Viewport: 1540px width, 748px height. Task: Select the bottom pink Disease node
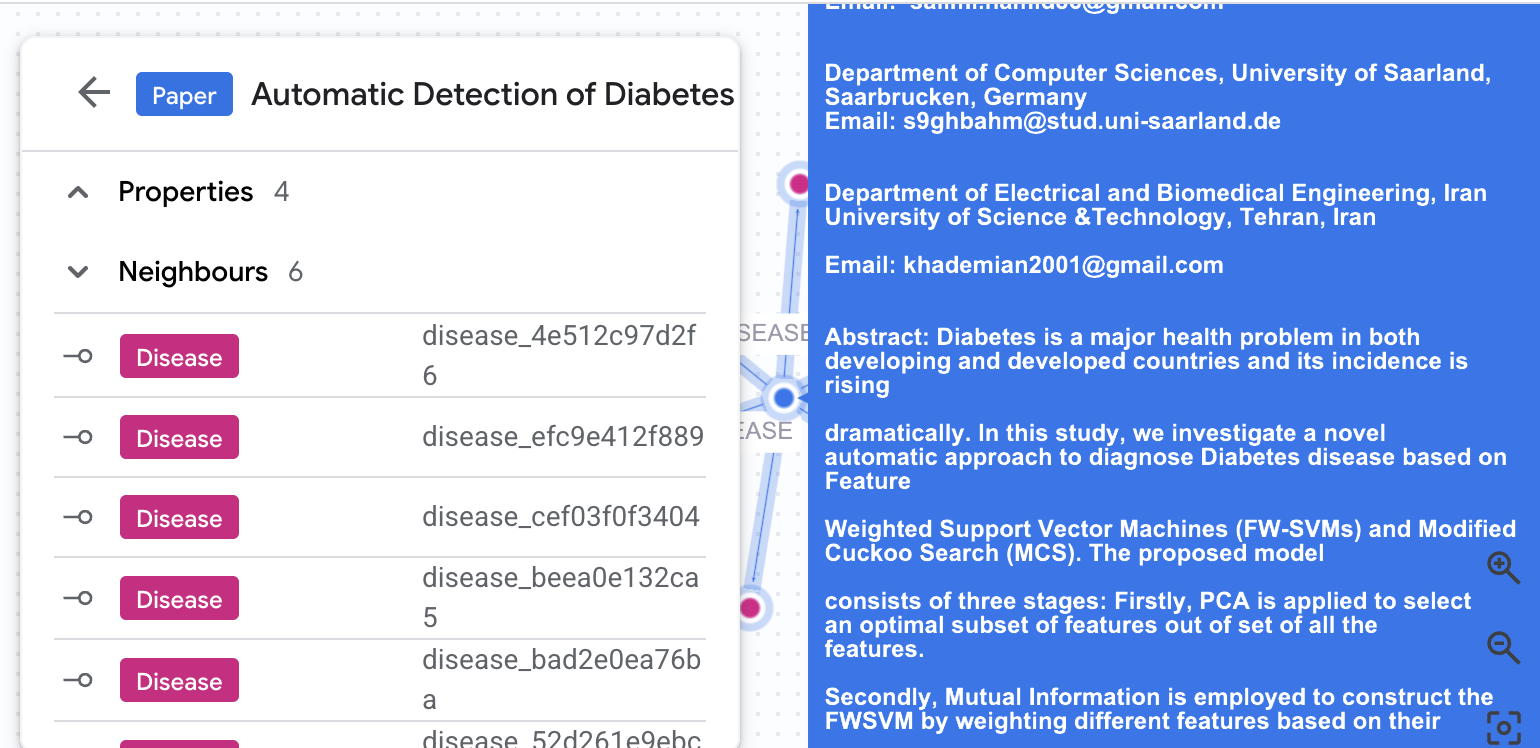pos(750,607)
